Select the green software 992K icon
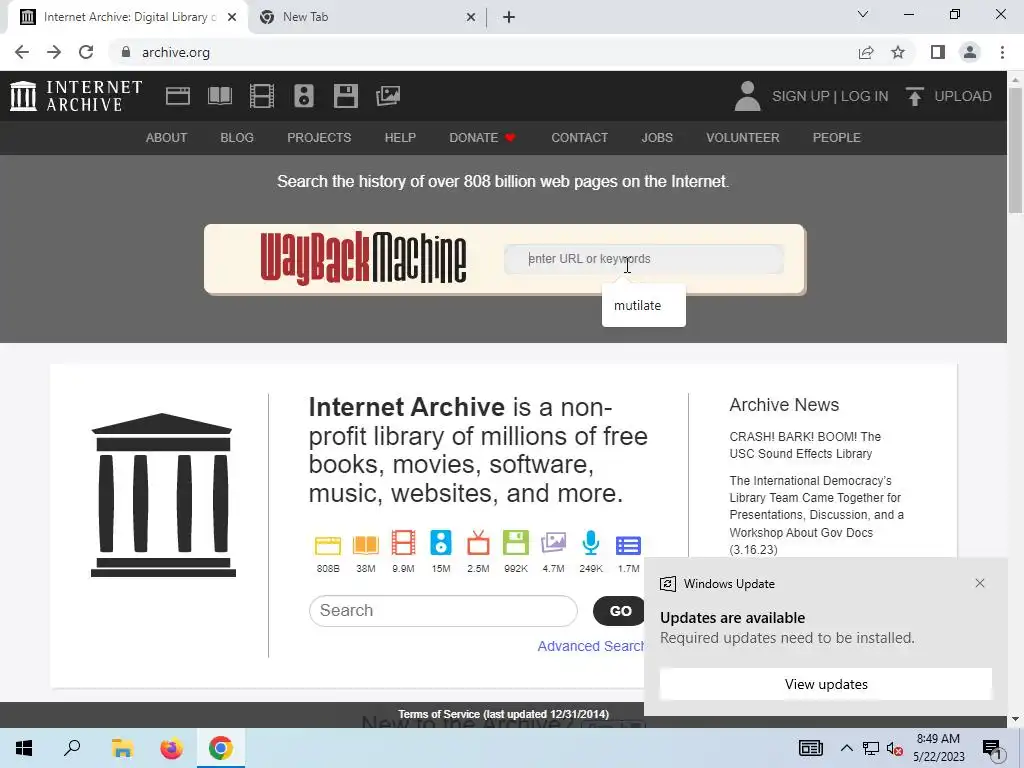The image size is (1024, 768). 515,543
